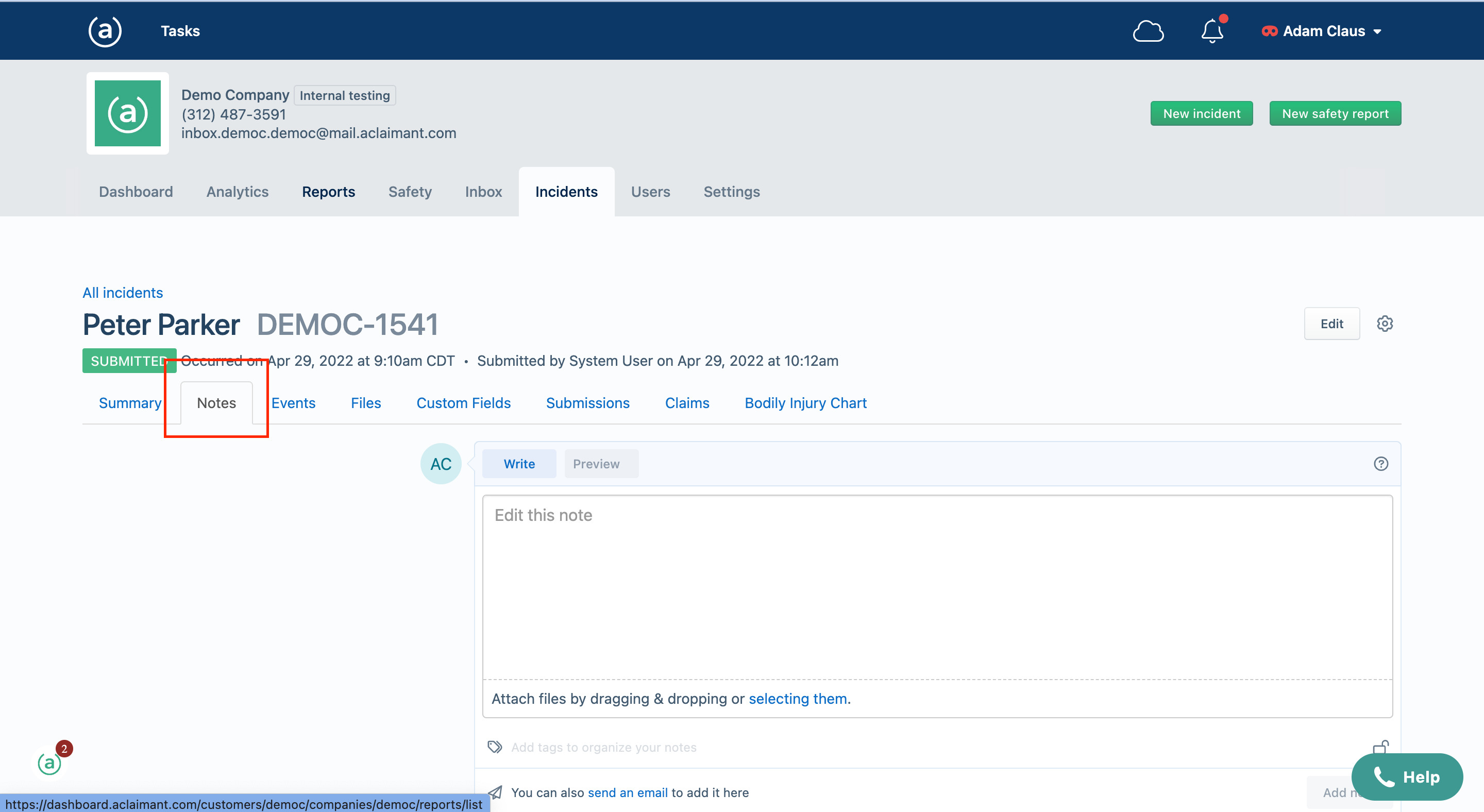
Task: Open the Summary sub-tab
Action: (130, 403)
